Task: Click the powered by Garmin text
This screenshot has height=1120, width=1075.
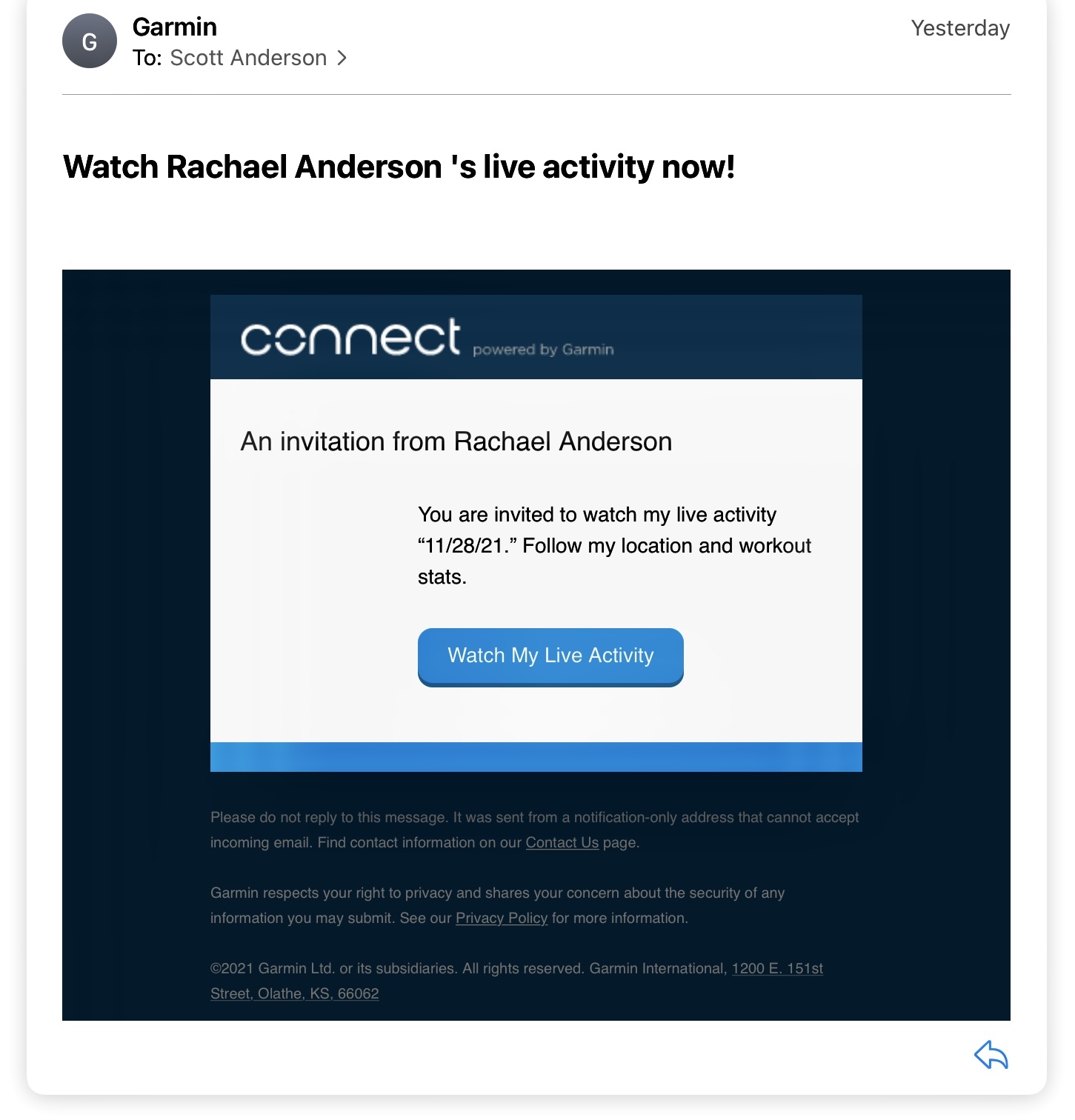Action: (543, 349)
